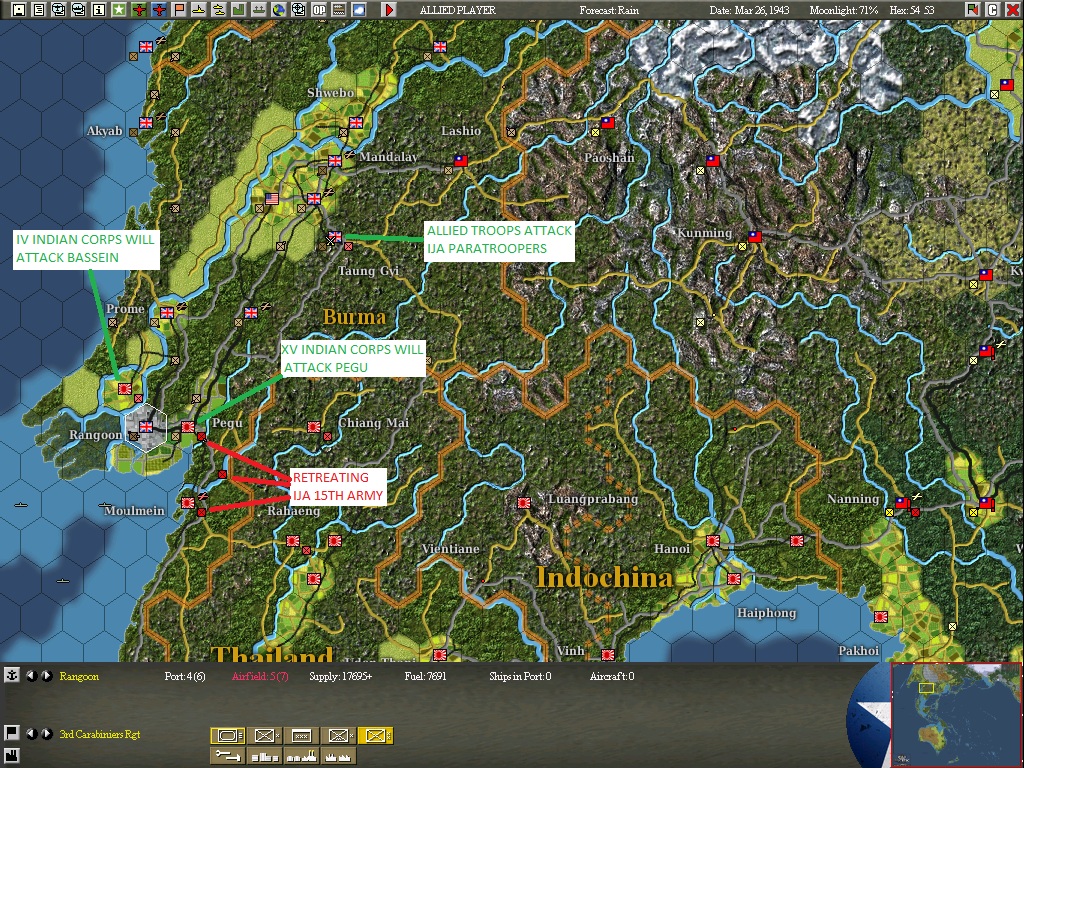This screenshot has width=1083, height=898.
Task: Click the 'C' button in top bar
Action: [x=993, y=10]
